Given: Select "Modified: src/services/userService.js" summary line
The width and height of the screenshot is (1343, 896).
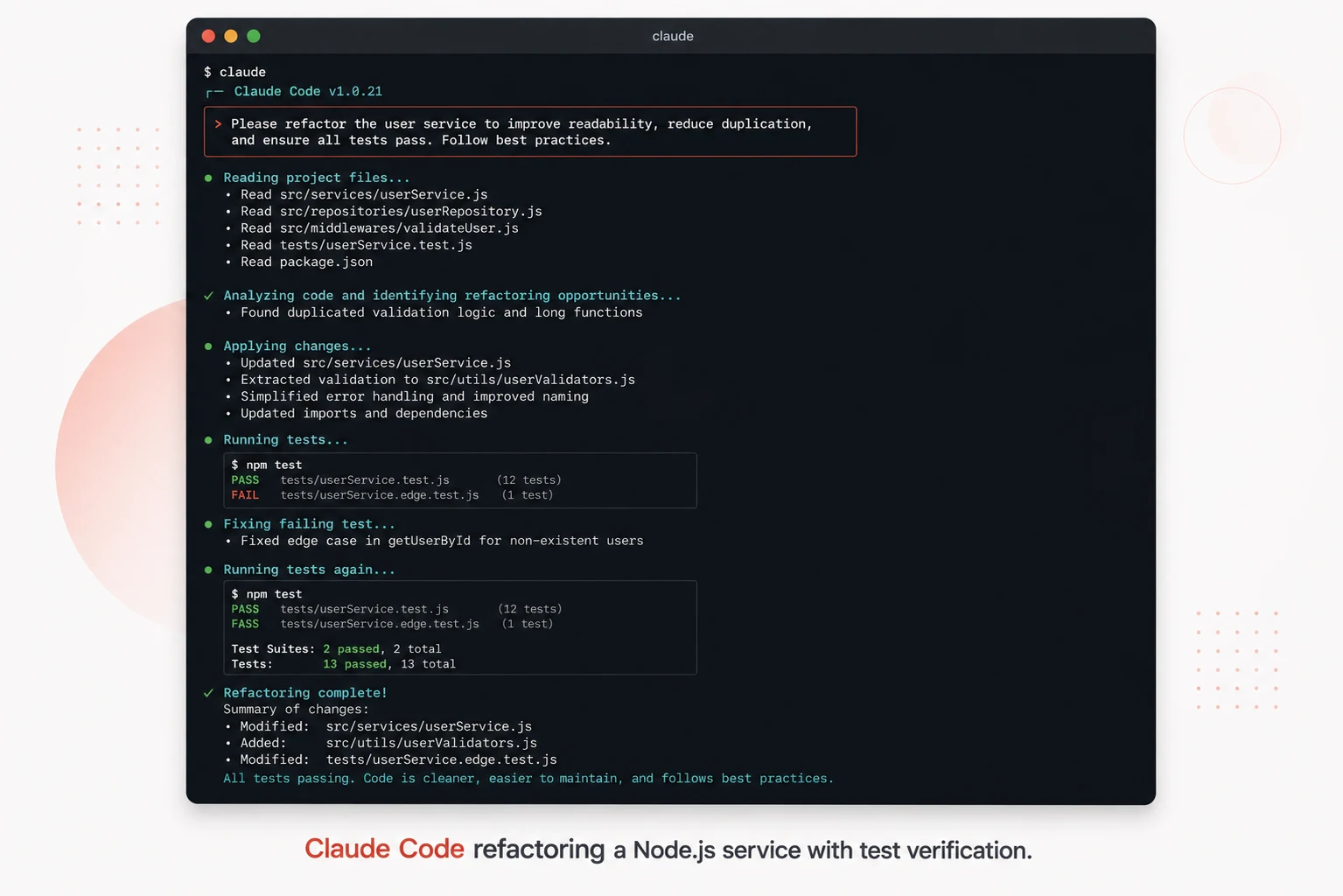Looking at the screenshot, I should (386, 726).
